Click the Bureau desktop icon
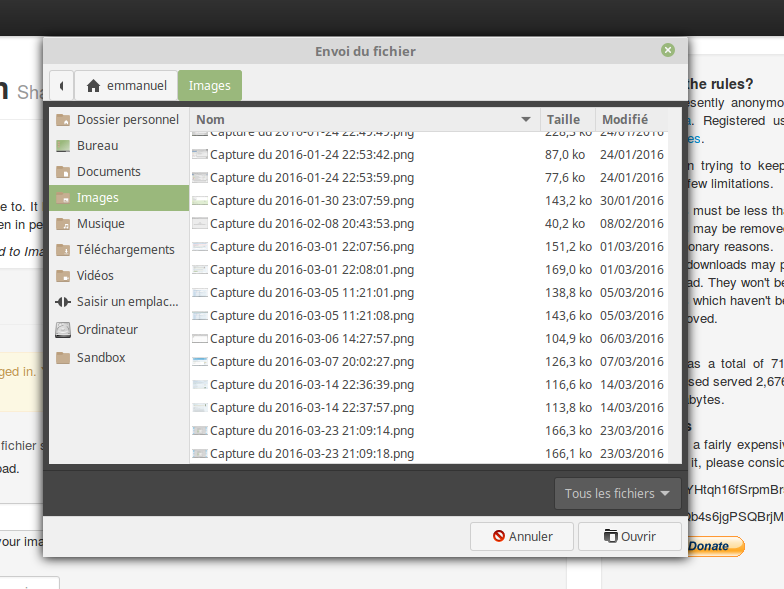 (63, 146)
